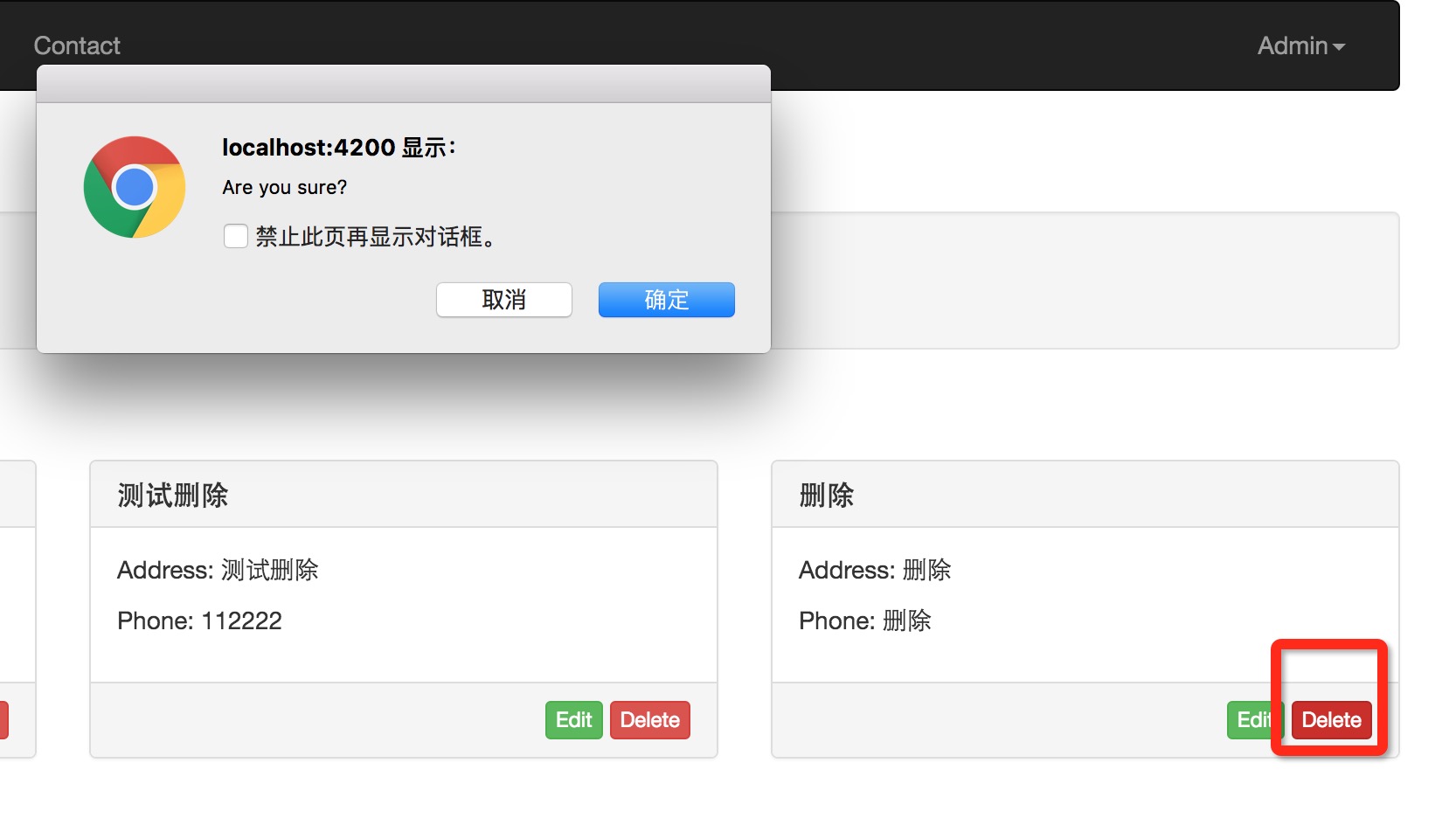The width and height of the screenshot is (1456, 832).
Task: Edit the 删除 contact card
Action: [x=1253, y=720]
